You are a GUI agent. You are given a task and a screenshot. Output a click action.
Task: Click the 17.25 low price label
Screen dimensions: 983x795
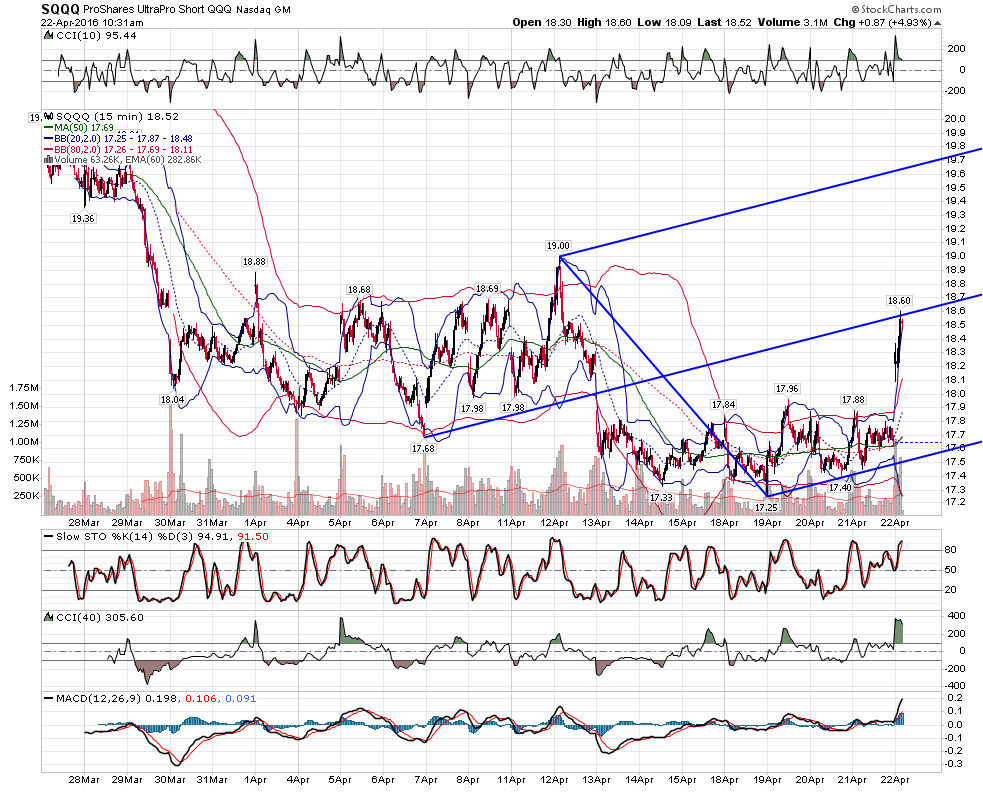tap(766, 507)
